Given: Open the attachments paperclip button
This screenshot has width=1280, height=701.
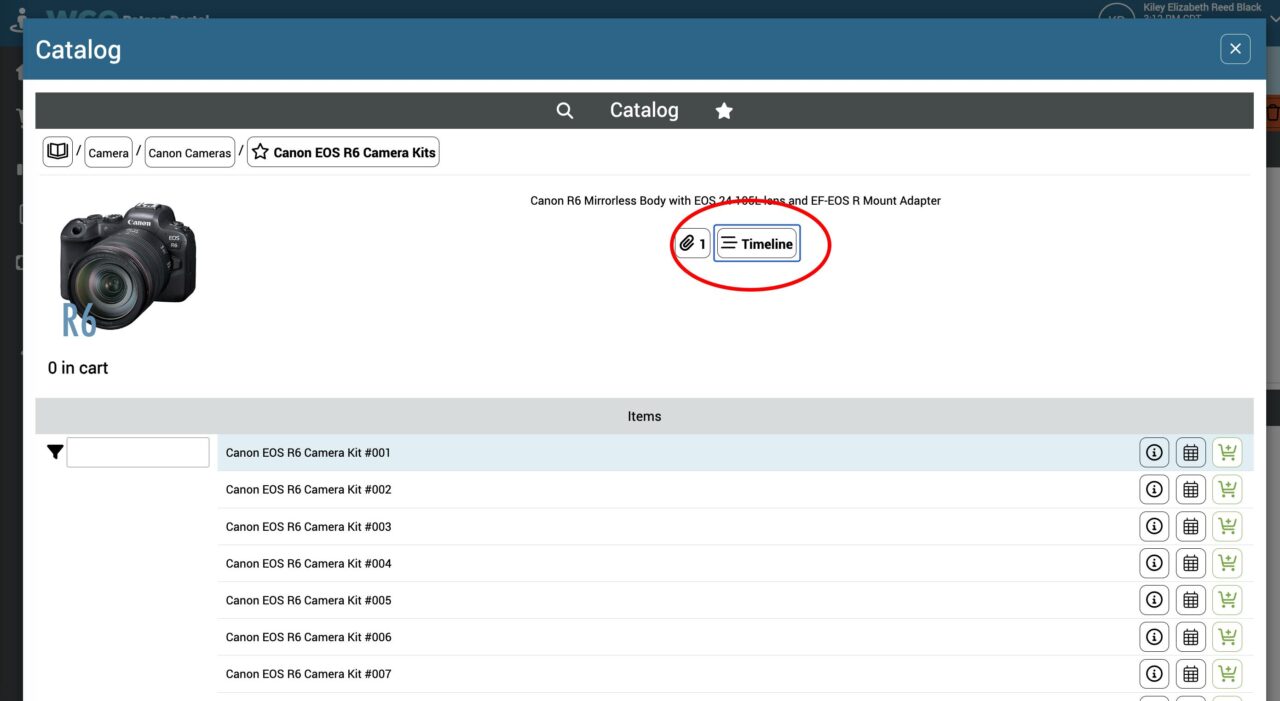Looking at the screenshot, I should [692, 243].
